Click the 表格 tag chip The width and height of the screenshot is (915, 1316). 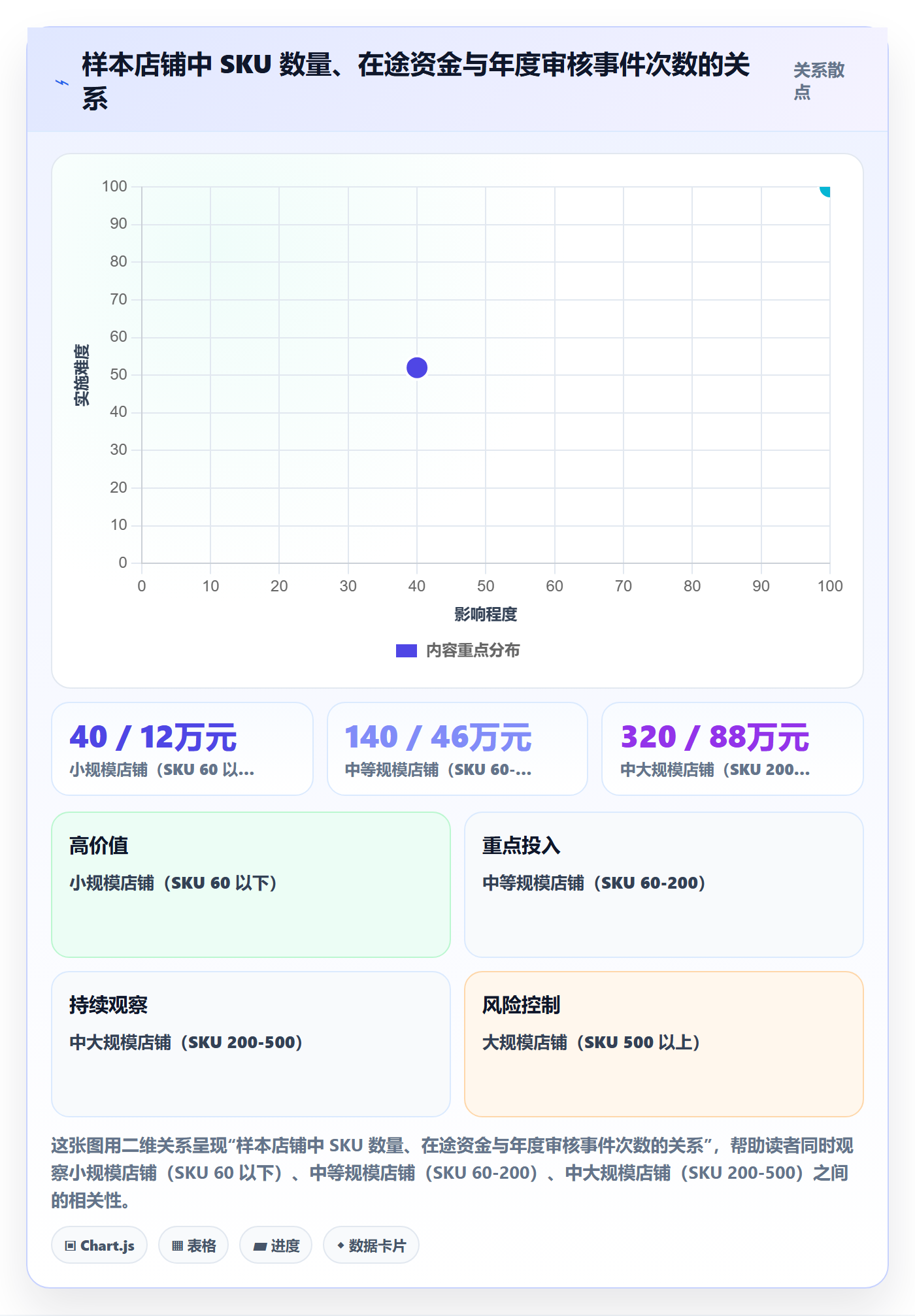[193, 1245]
